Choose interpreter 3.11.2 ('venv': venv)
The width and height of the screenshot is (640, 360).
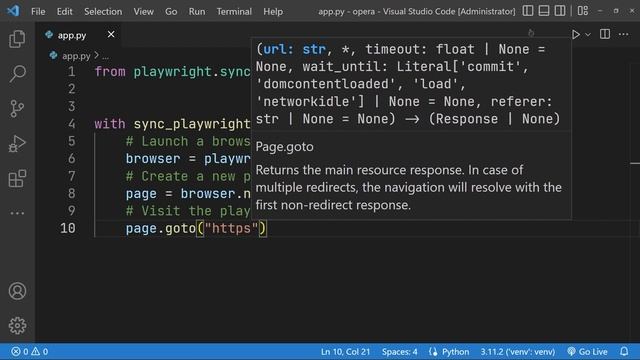click(518, 351)
